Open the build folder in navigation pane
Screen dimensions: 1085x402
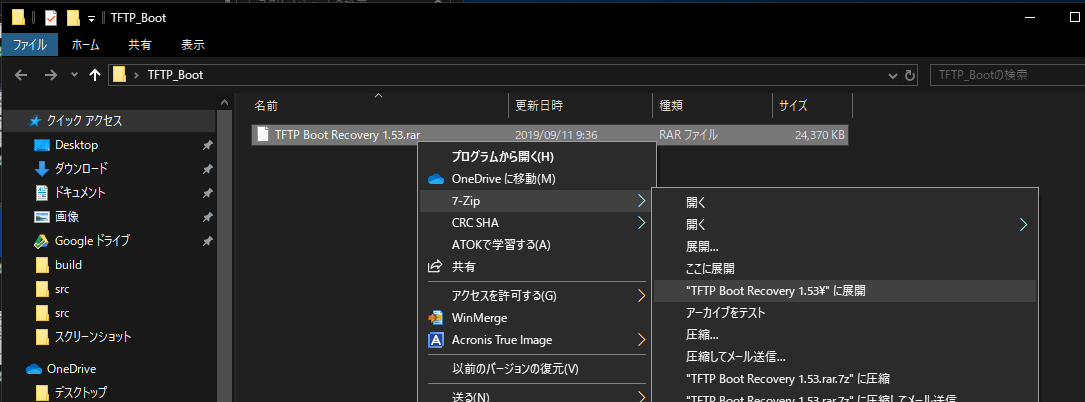69,265
